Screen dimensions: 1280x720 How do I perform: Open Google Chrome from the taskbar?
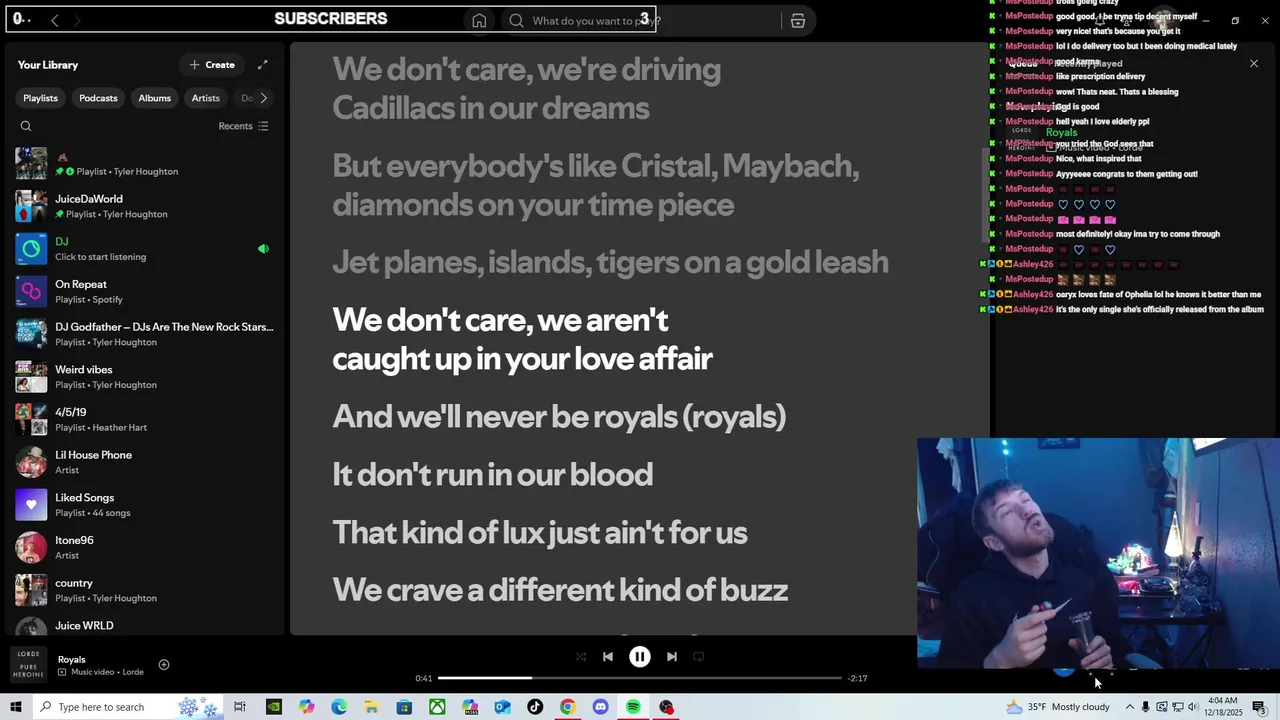(567, 707)
